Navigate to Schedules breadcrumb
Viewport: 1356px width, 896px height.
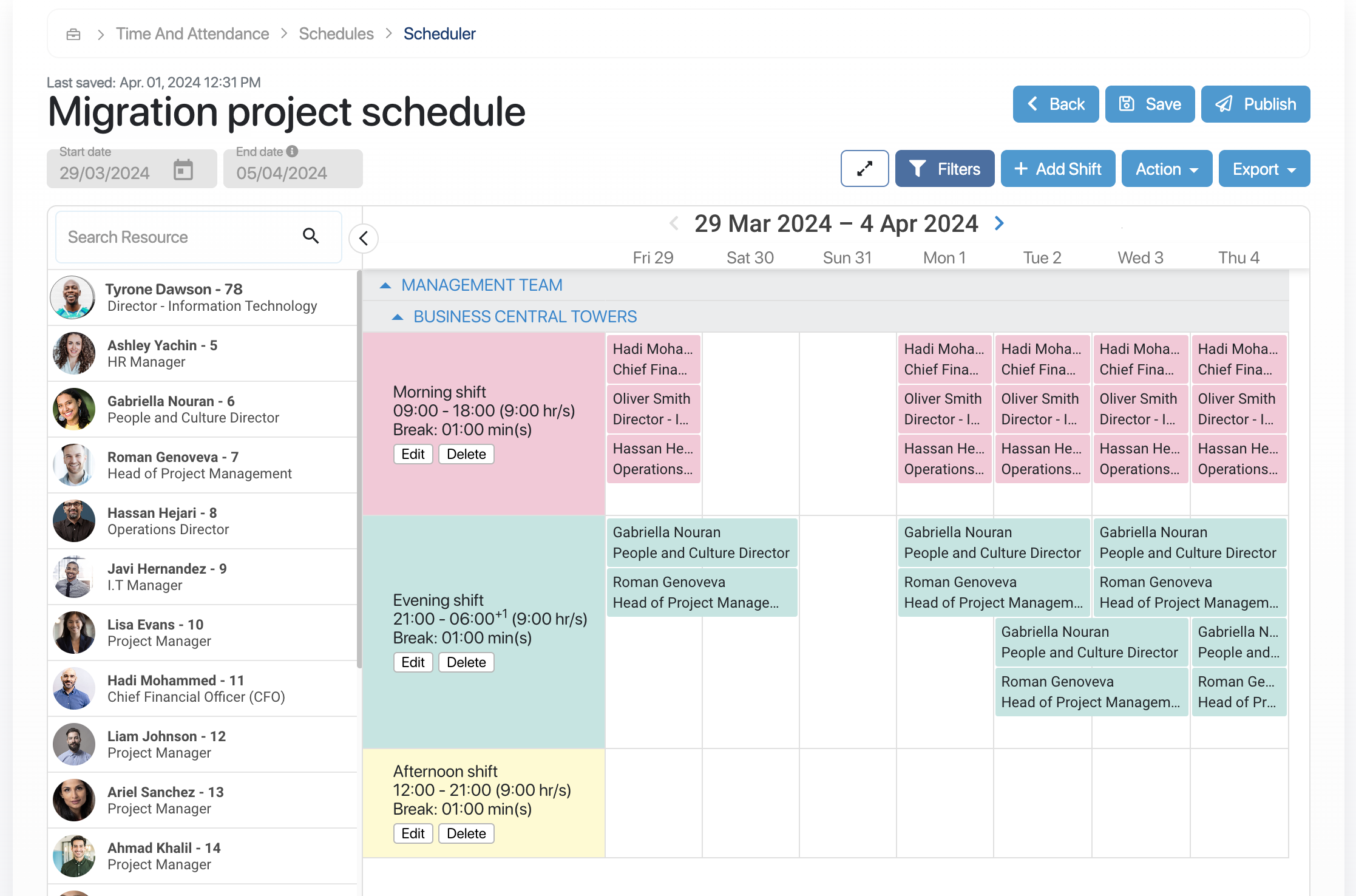336,34
